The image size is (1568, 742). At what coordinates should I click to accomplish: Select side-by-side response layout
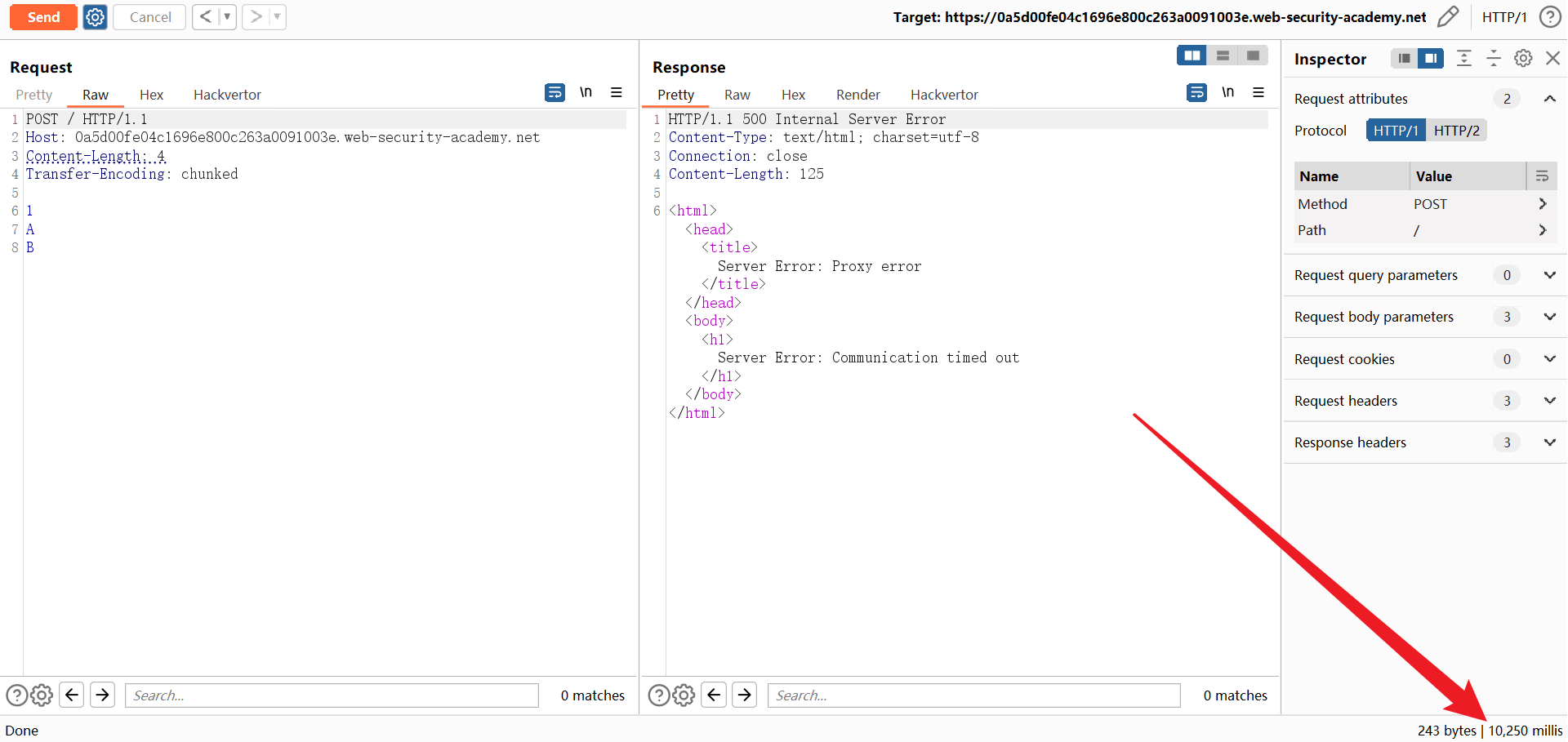[1192, 56]
